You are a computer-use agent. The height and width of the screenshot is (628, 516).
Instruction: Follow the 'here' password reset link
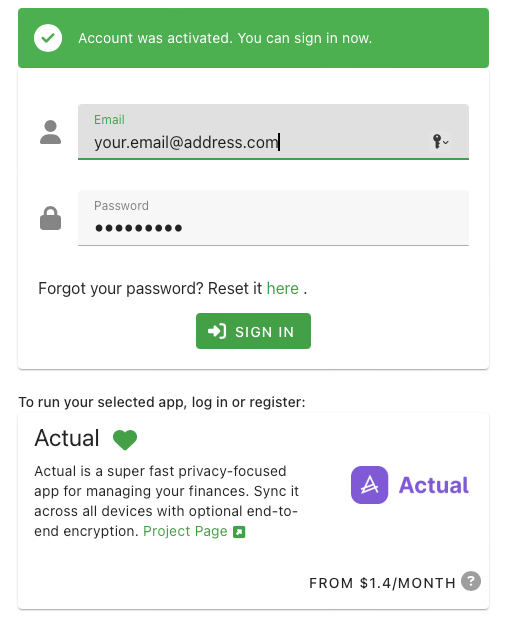pos(283,288)
